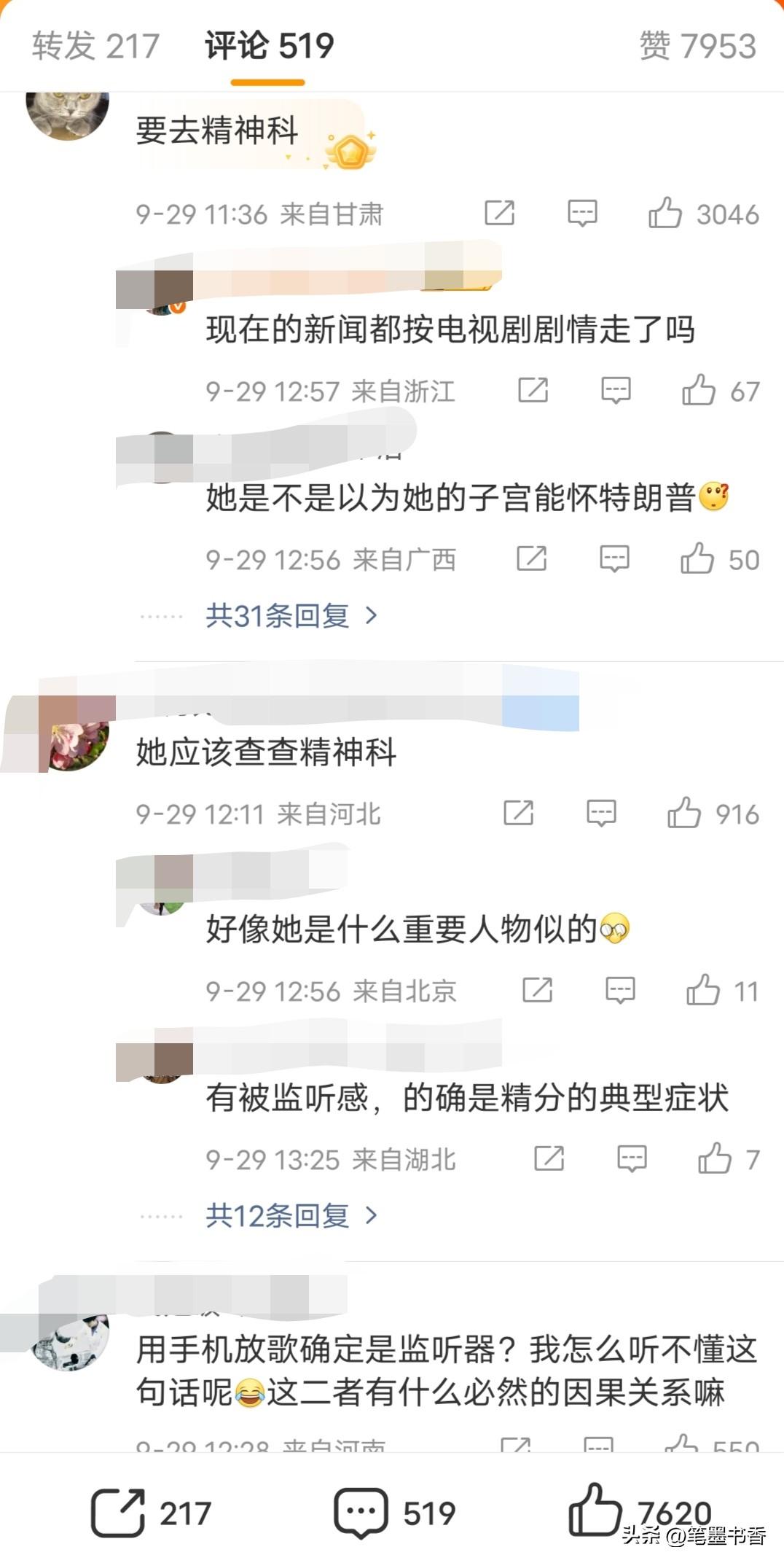Share the 北京 reply about 重要人物

pos(538,990)
